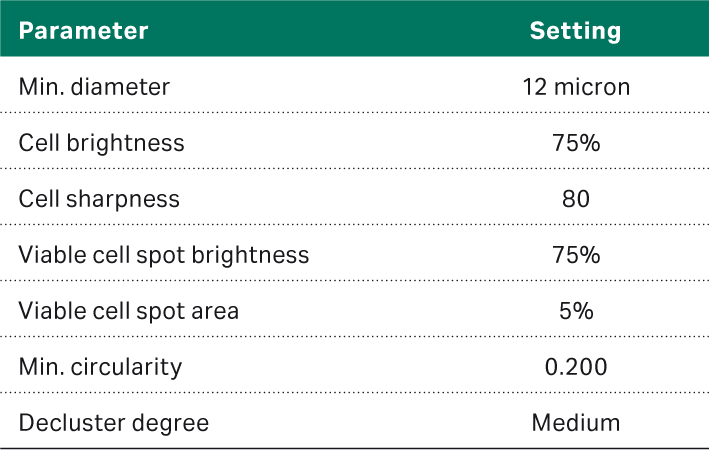Screen dimensions: 709x450
Task: Click the 75% value for viable spot brightness
Action: click(x=576, y=255)
